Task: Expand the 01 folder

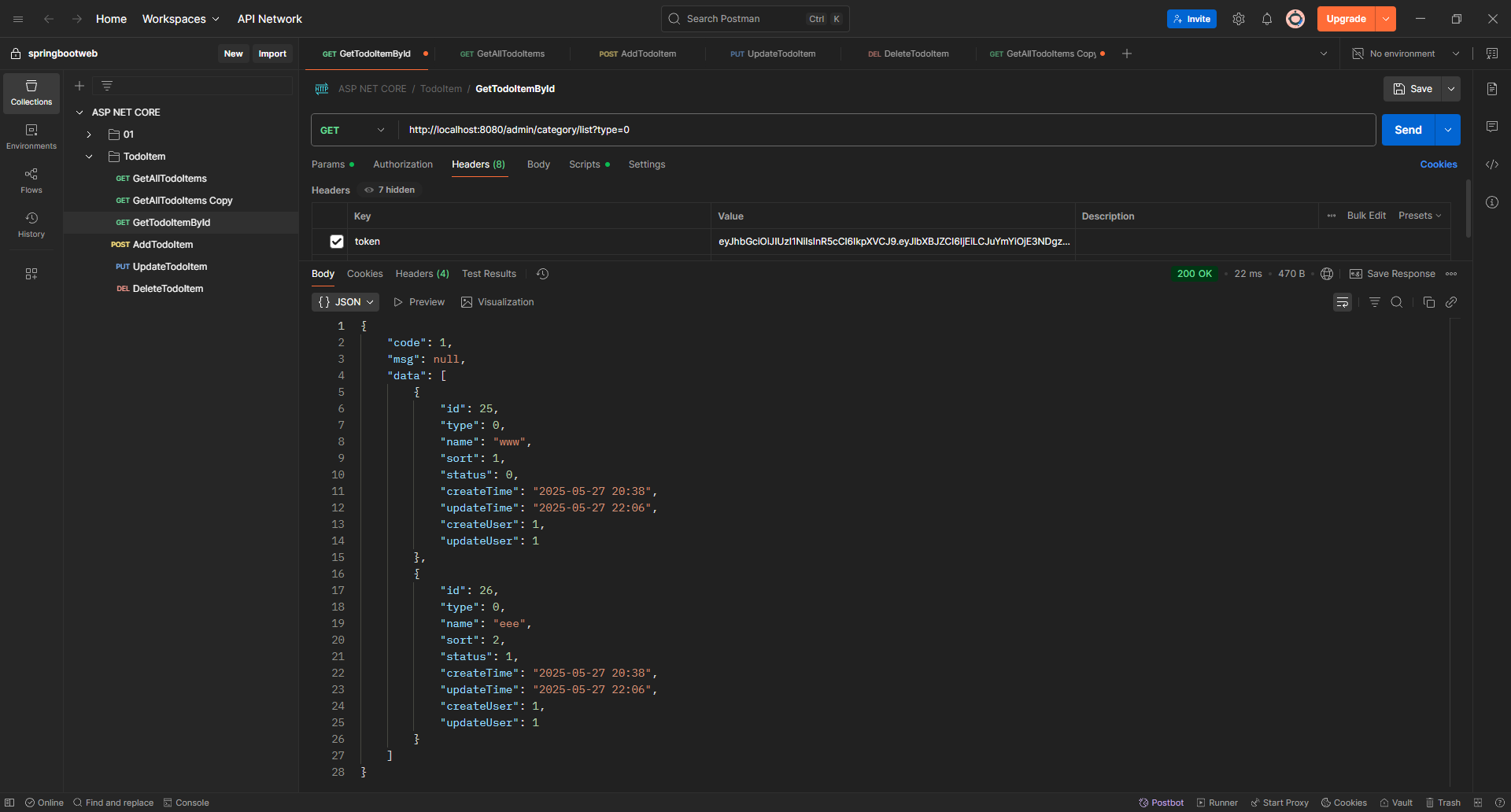Action: coord(89,135)
